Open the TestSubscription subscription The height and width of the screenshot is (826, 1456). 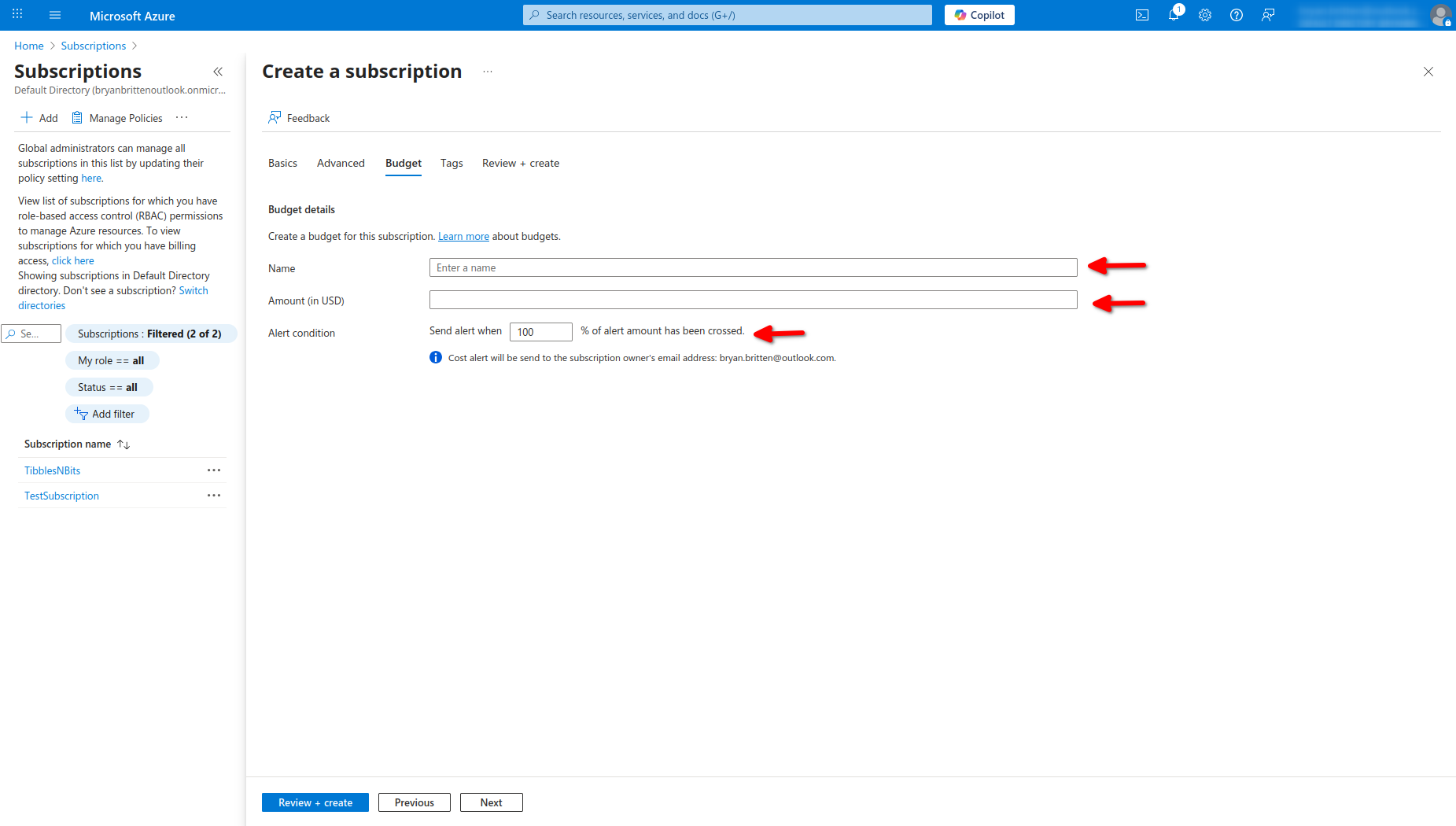[61, 496]
